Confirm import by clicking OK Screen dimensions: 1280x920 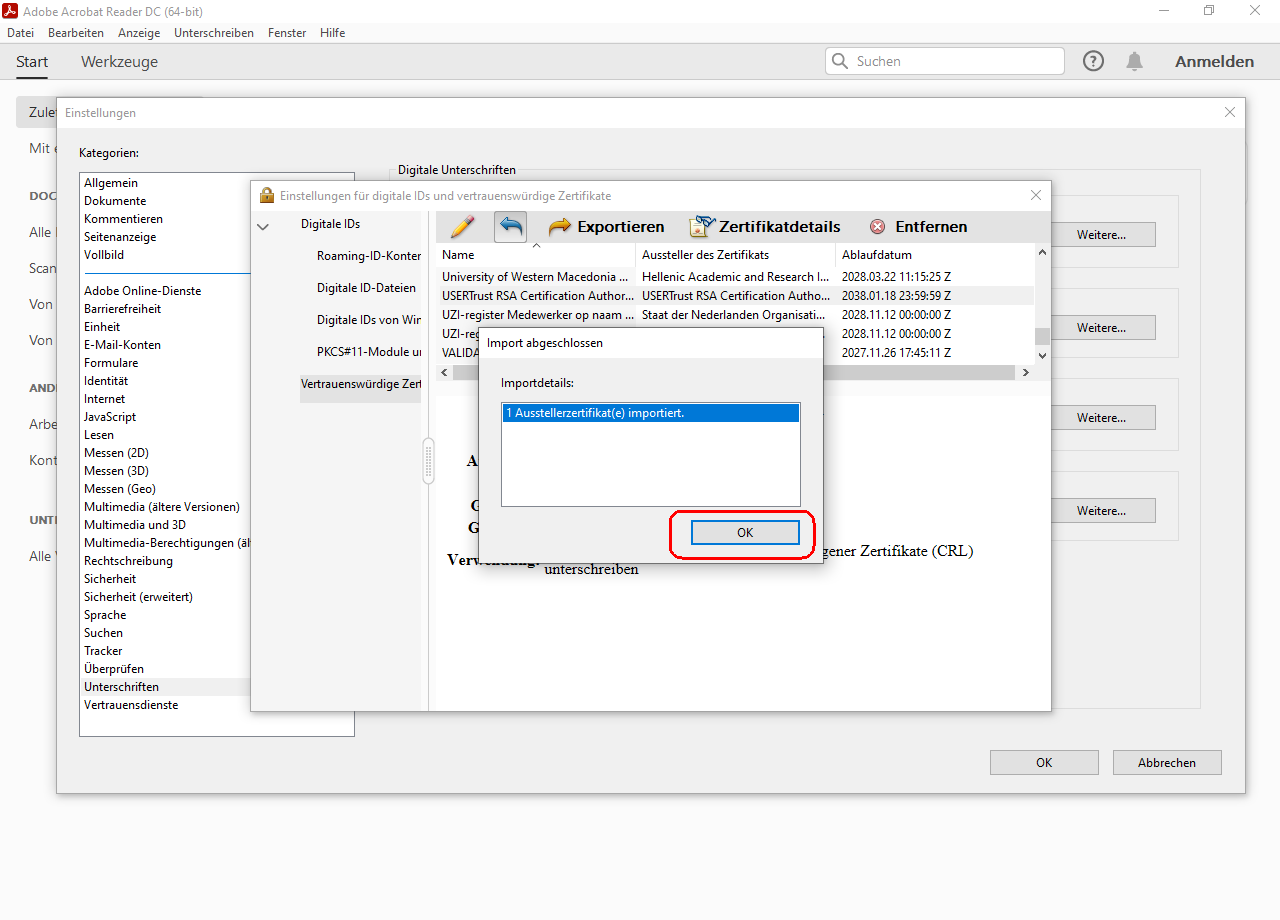point(745,533)
